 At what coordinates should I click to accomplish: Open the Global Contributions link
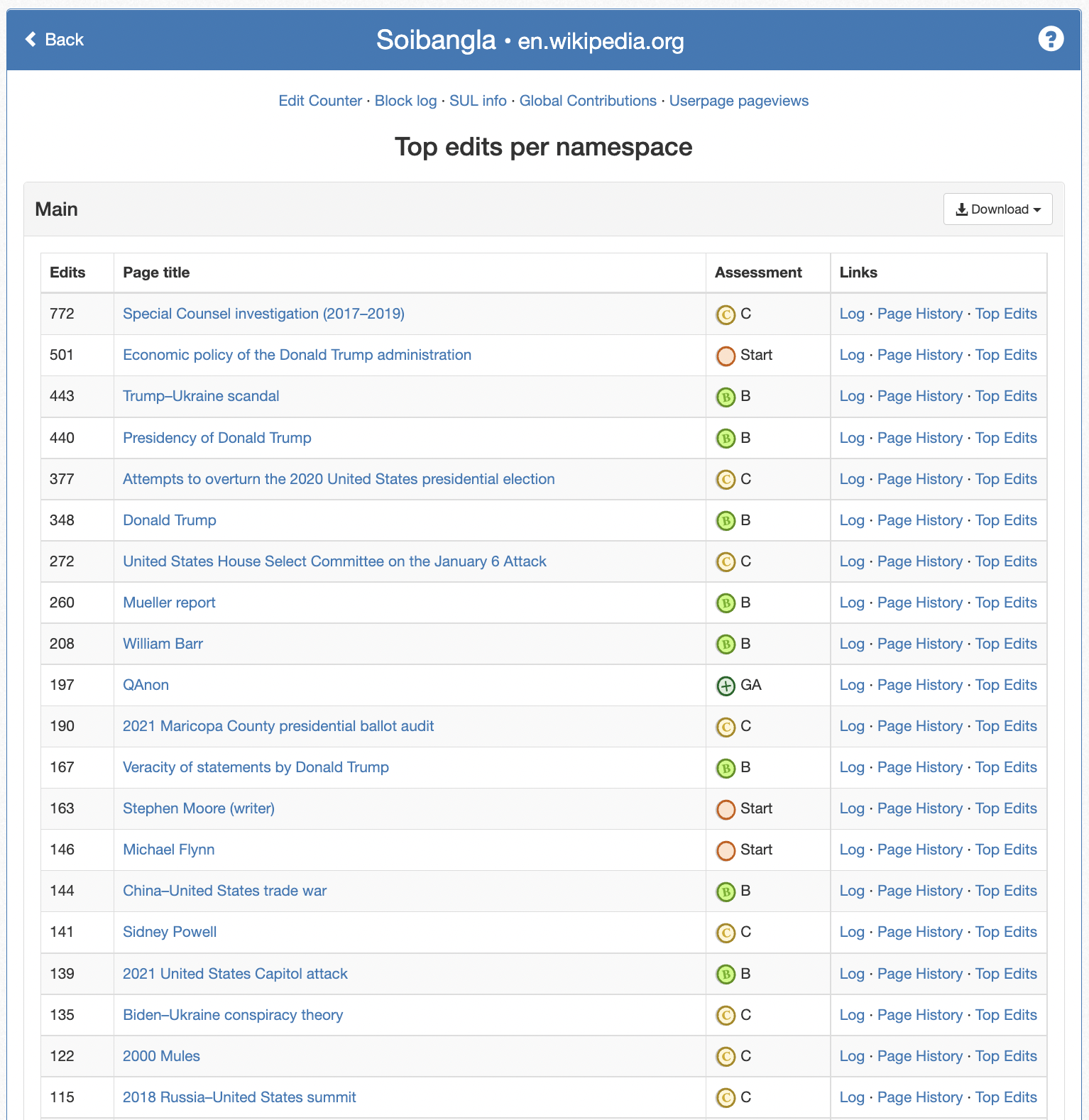point(588,101)
